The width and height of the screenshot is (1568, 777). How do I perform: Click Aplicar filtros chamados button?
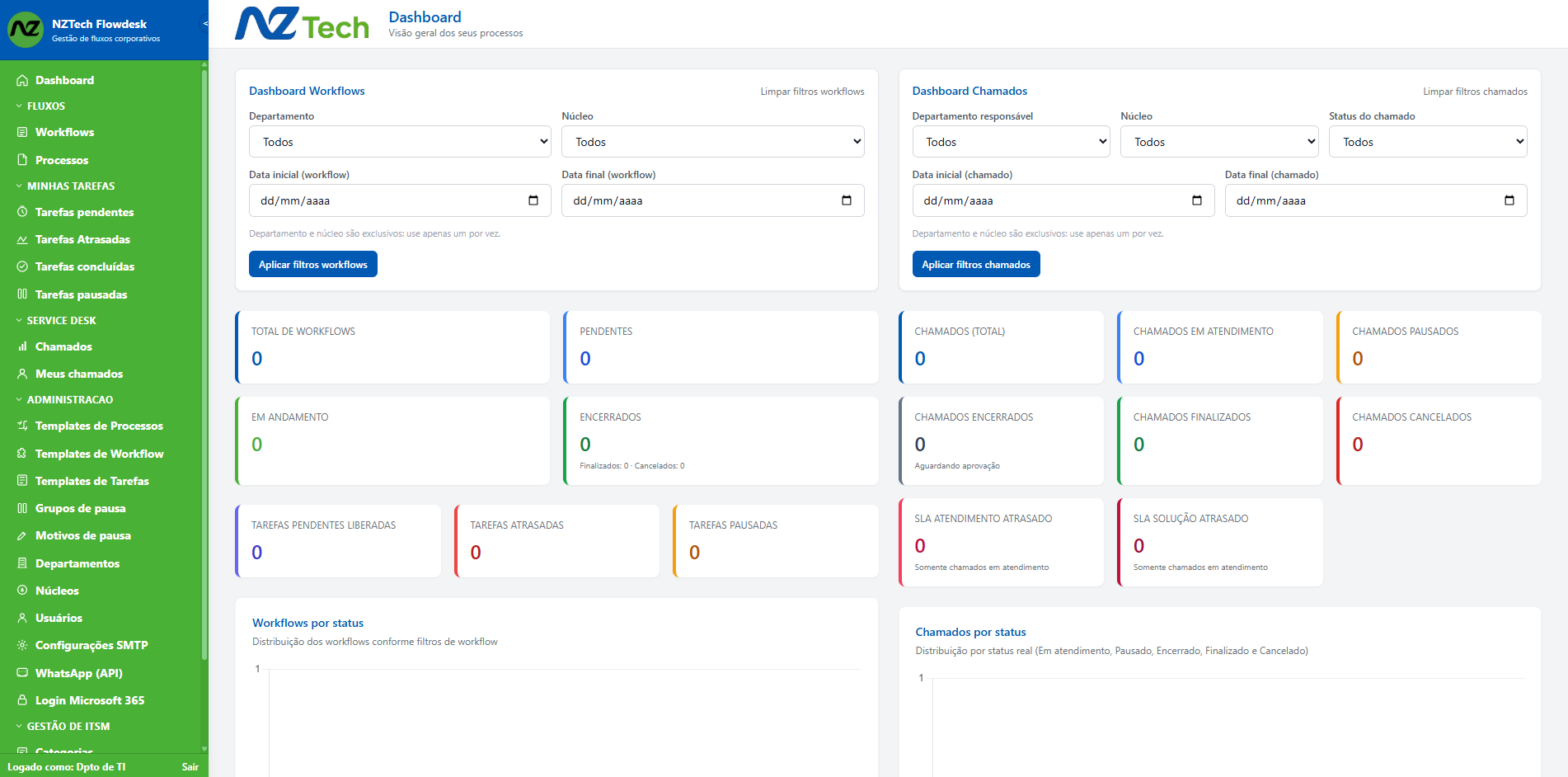976,264
